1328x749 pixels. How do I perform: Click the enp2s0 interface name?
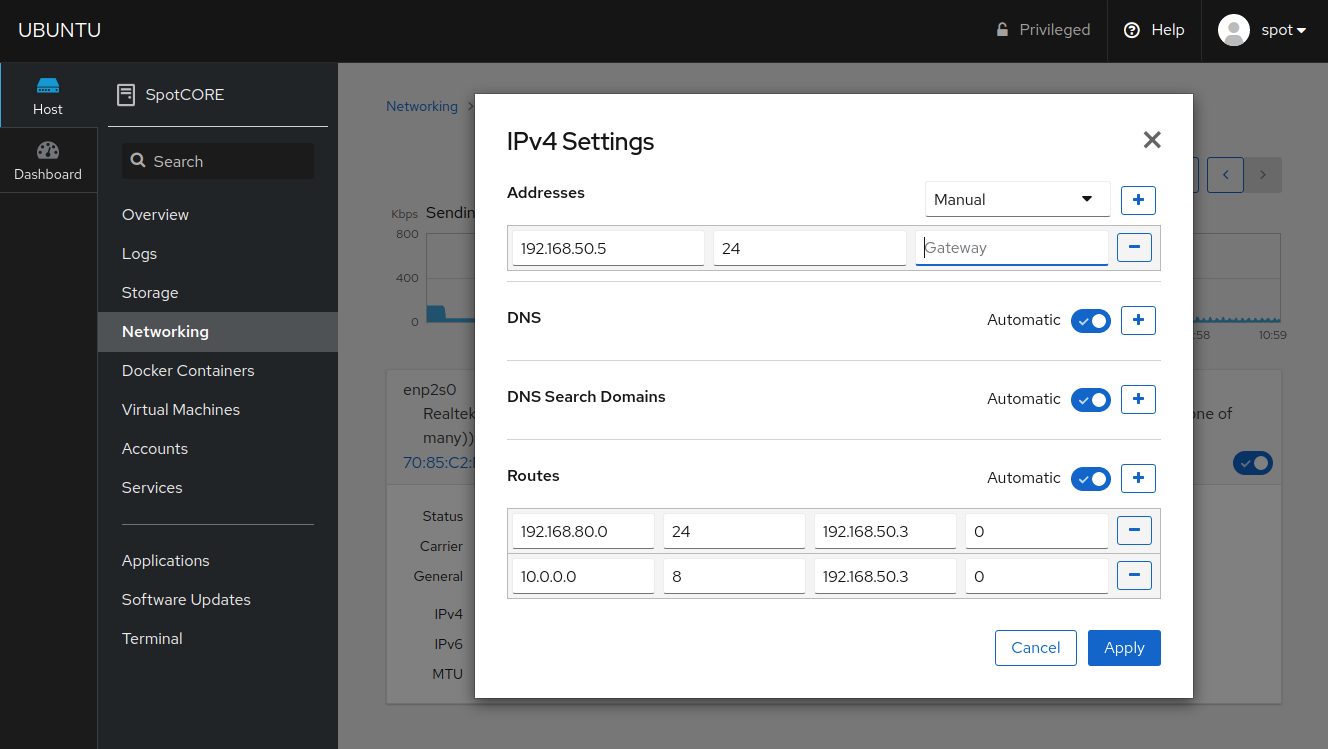pos(430,389)
